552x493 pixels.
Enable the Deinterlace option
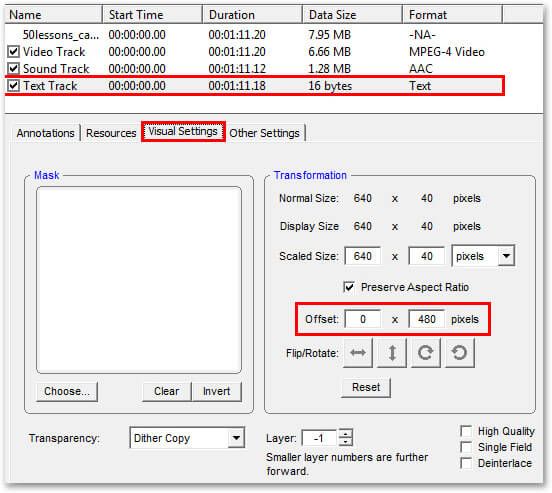tap(466, 463)
